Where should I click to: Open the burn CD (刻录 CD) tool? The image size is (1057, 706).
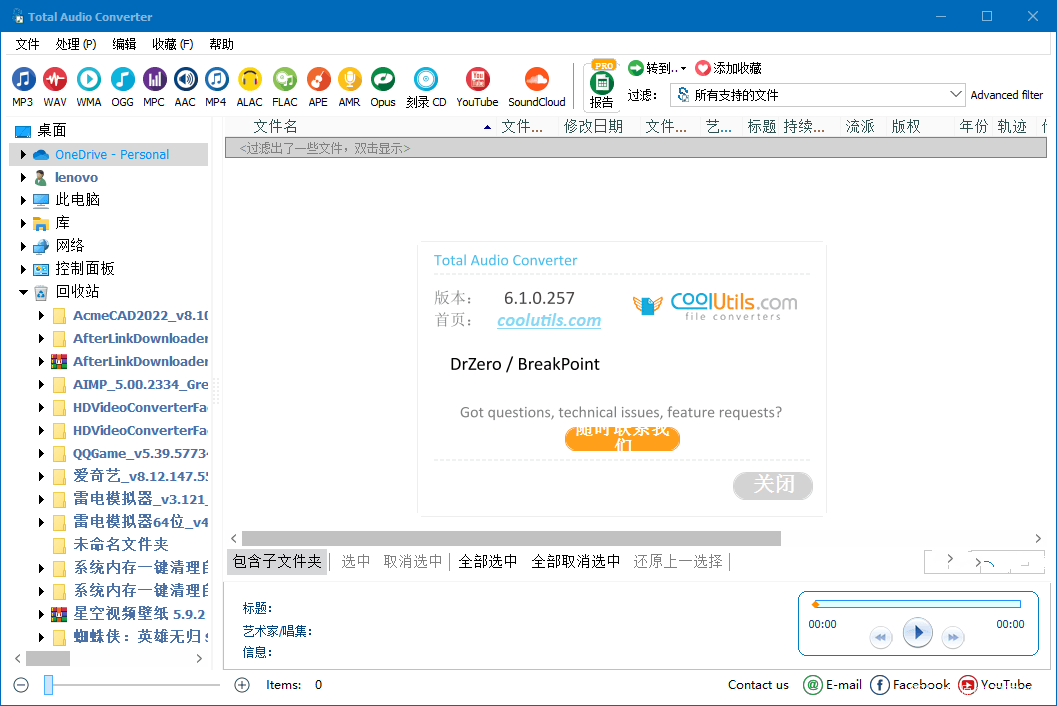click(x=426, y=87)
